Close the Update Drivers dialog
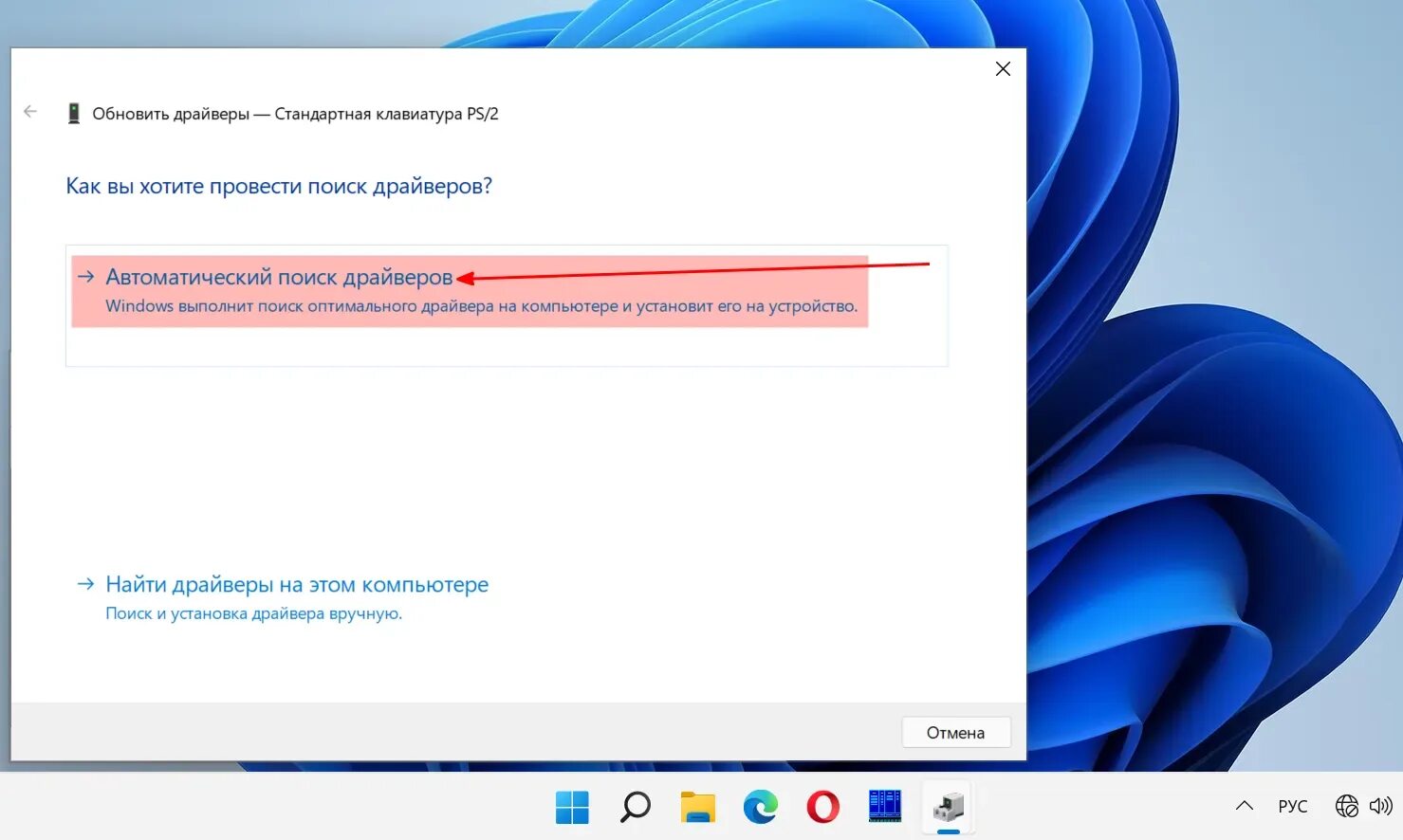 [x=1003, y=69]
